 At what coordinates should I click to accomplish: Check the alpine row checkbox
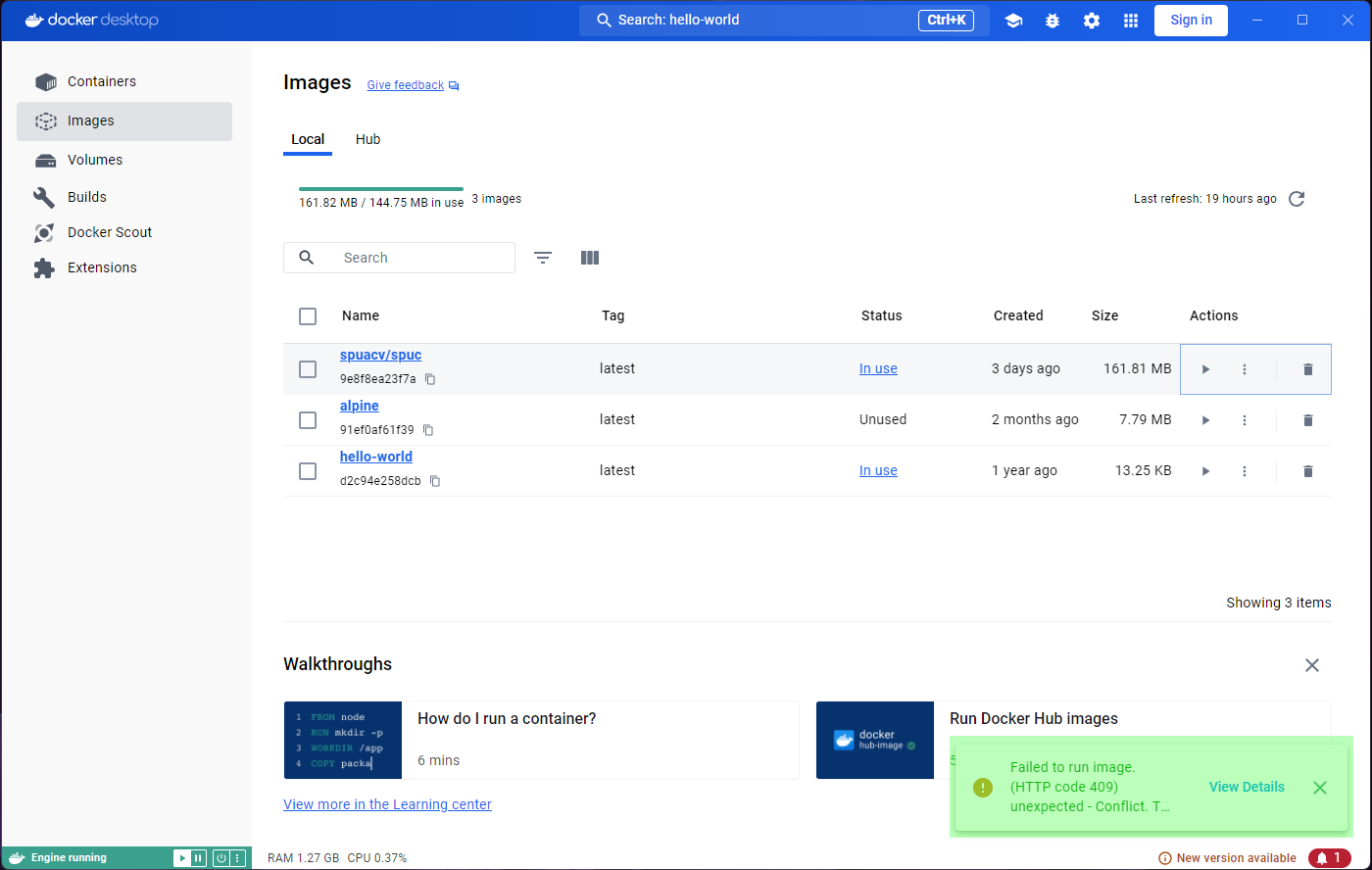click(x=308, y=420)
